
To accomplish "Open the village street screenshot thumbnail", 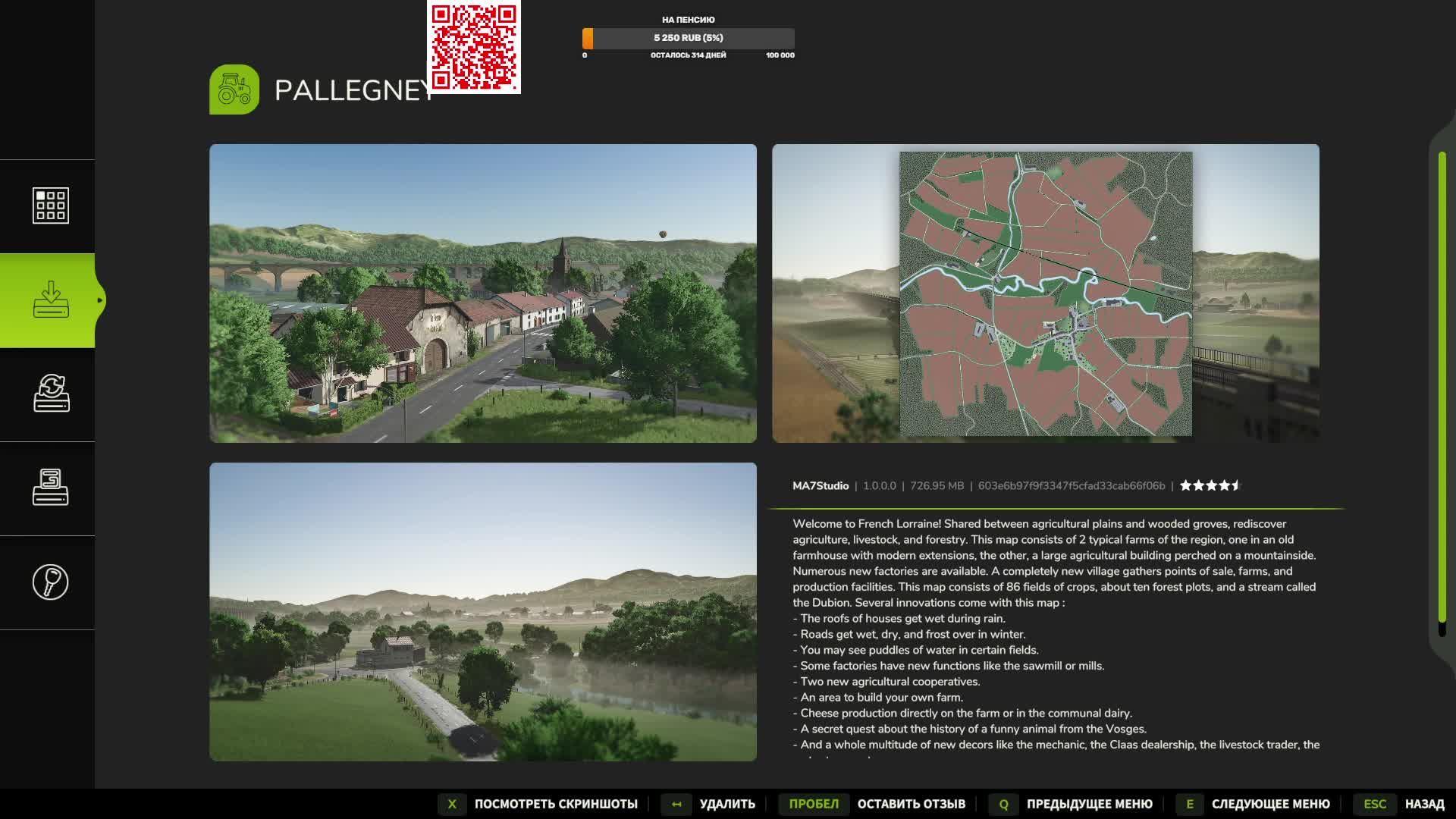I will coord(483,293).
